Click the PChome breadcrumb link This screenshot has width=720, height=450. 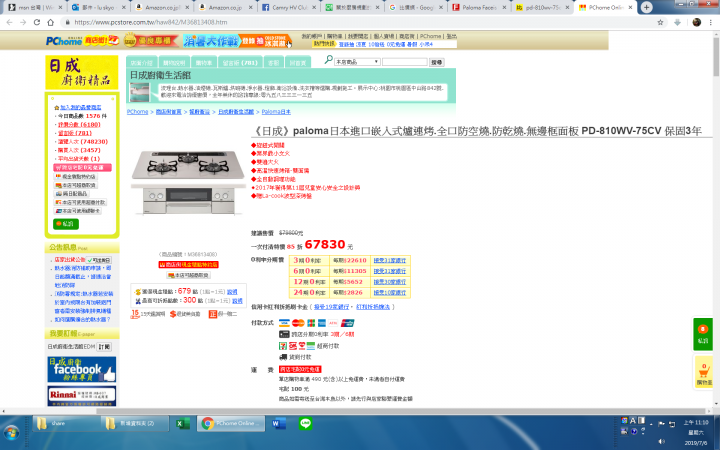137,112
